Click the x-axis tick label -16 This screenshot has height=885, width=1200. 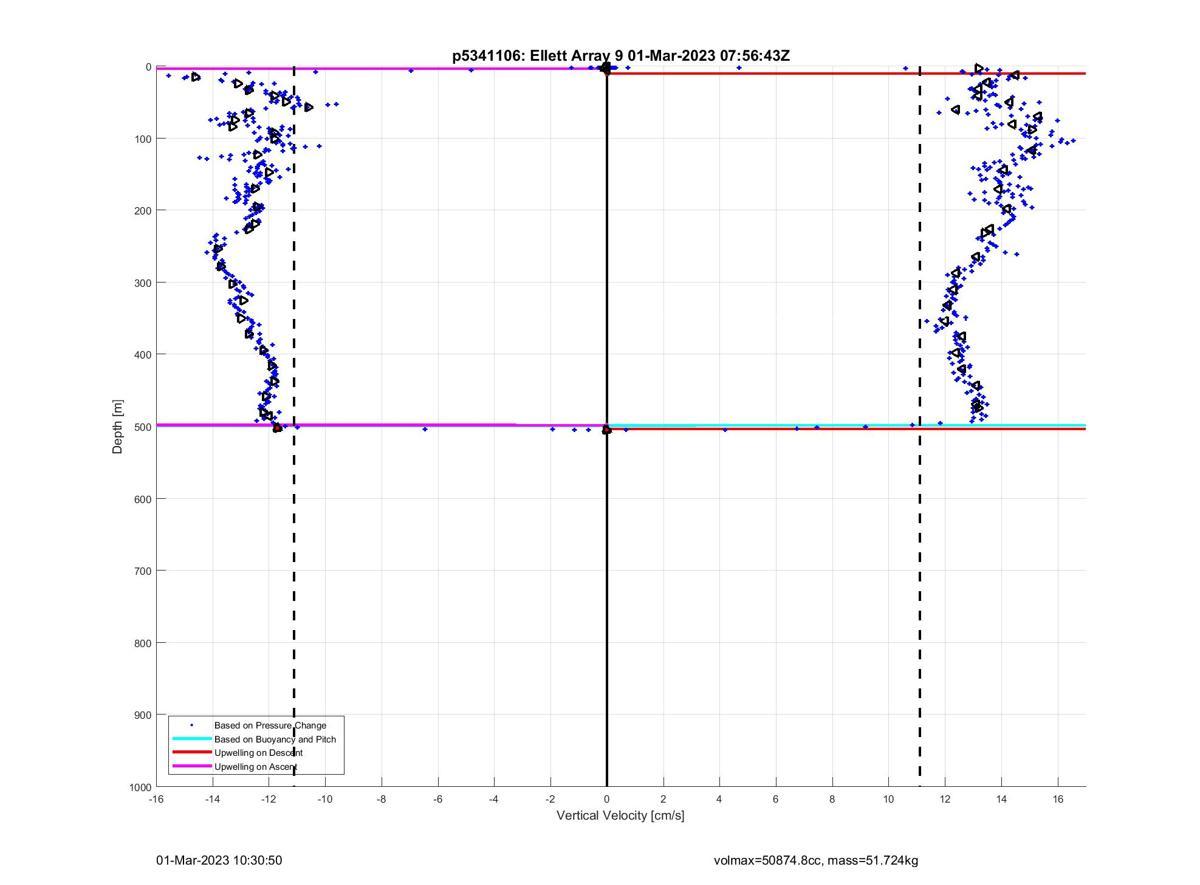(x=156, y=799)
